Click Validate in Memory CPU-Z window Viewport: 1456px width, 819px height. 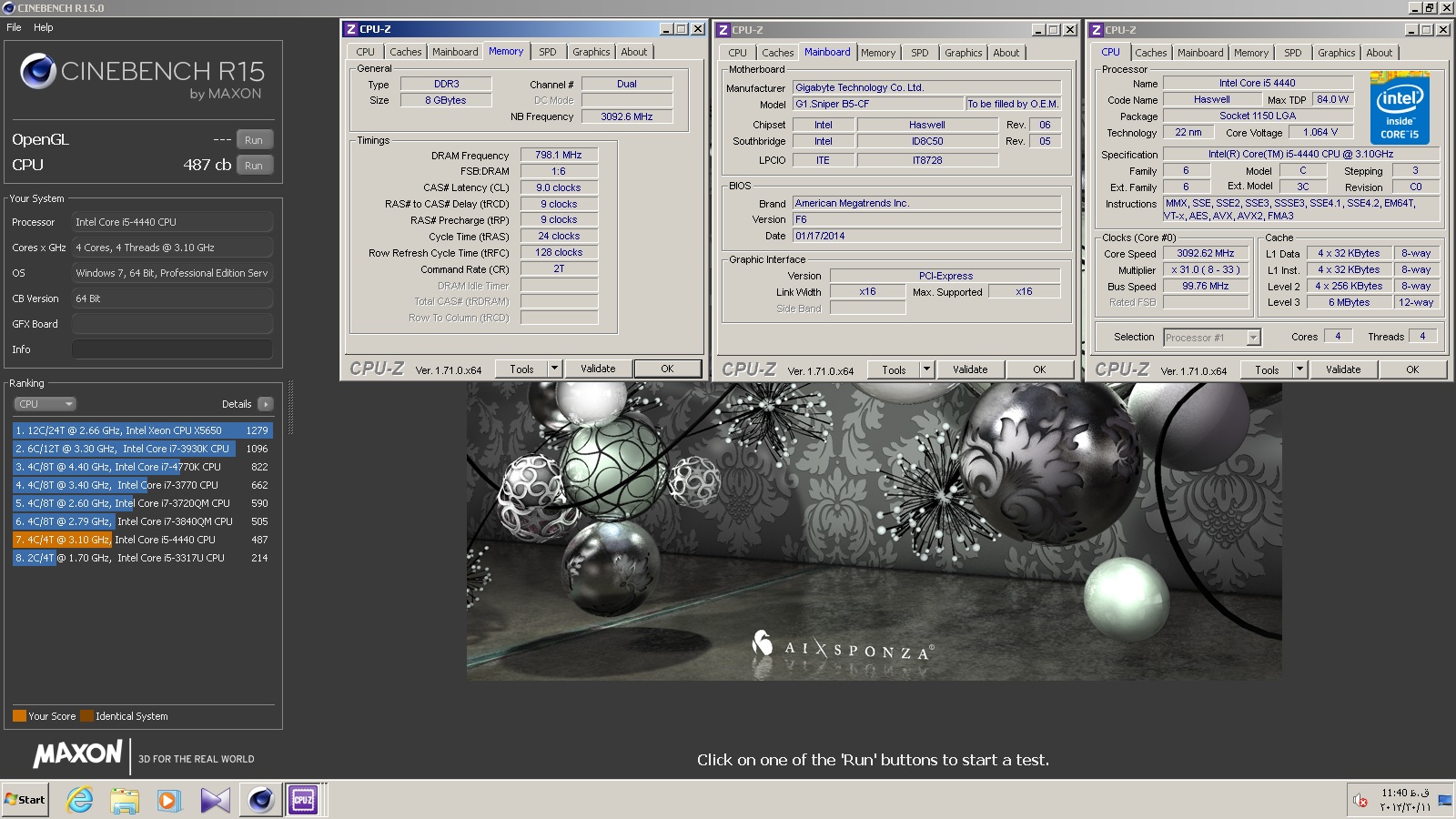598,369
